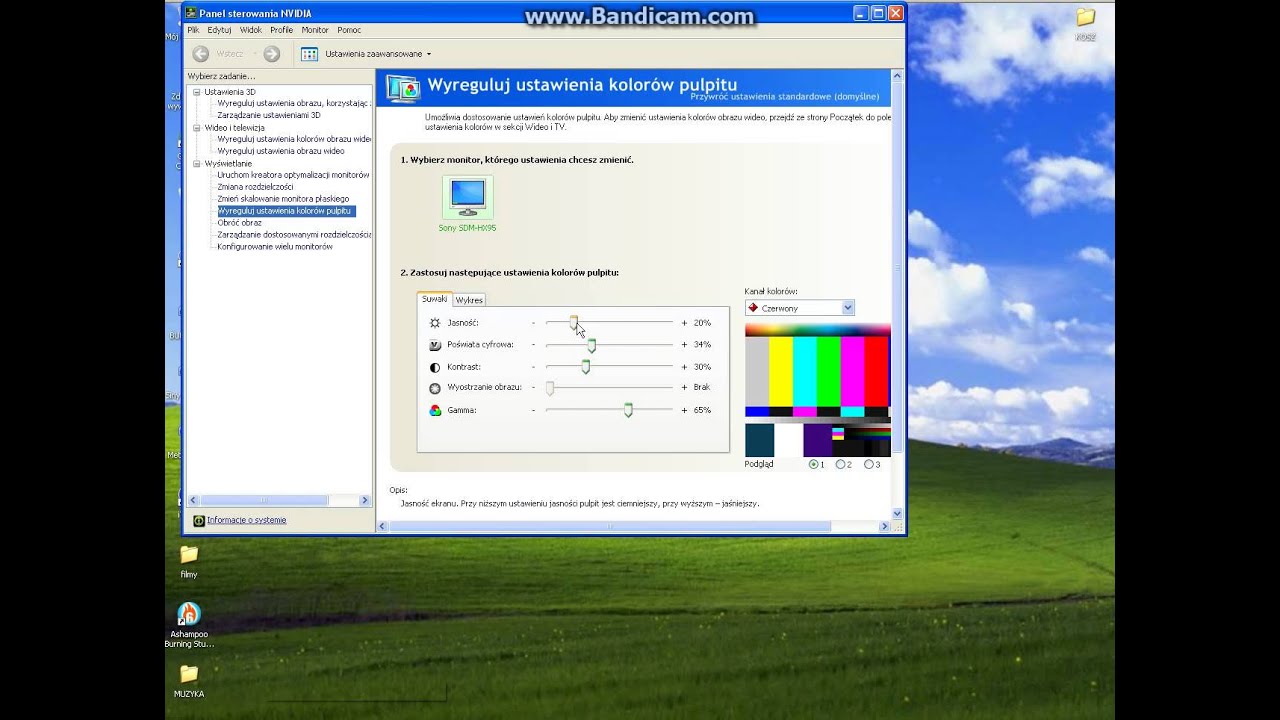This screenshot has width=1280, height=720.
Task: Click the Ustawienia zaawansowane view grid icon
Action: (309, 54)
